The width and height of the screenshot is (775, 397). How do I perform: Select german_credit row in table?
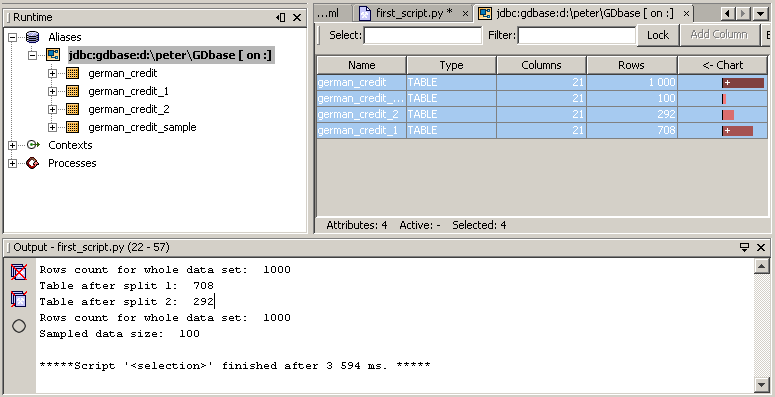click(542, 83)
